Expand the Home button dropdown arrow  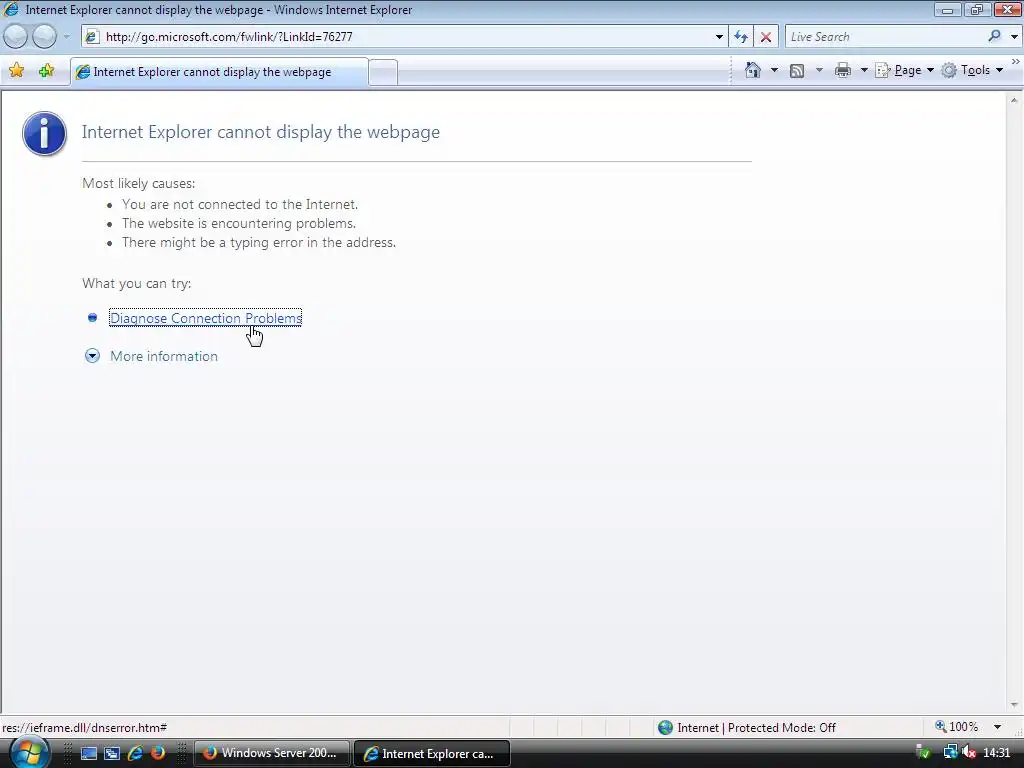point(775,70)
